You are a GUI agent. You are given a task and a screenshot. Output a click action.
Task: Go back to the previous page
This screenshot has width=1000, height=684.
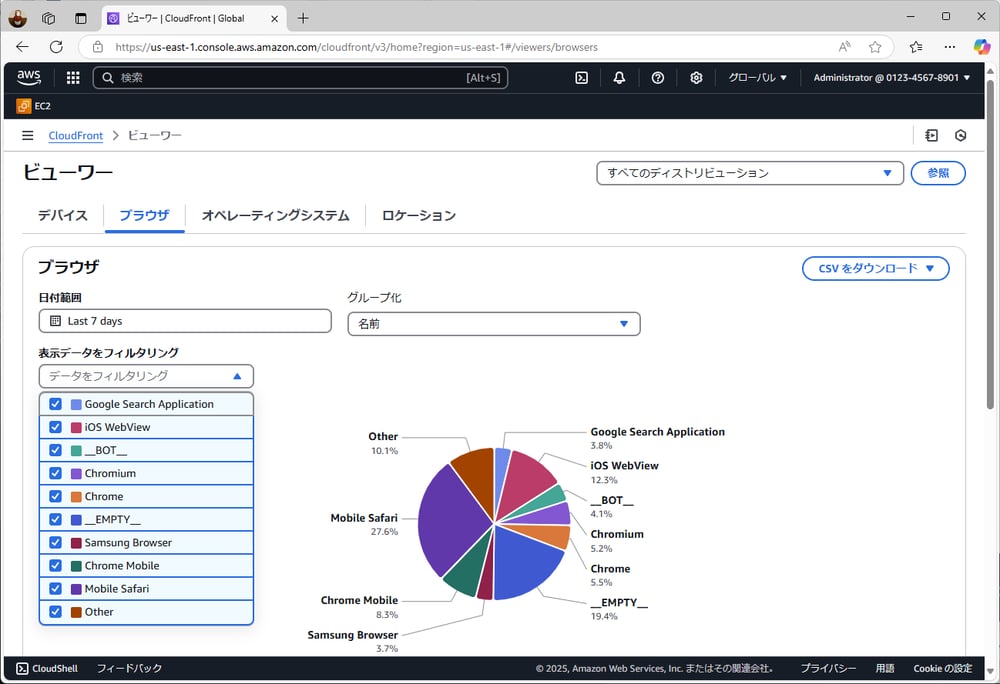click(x=22, y=47)
